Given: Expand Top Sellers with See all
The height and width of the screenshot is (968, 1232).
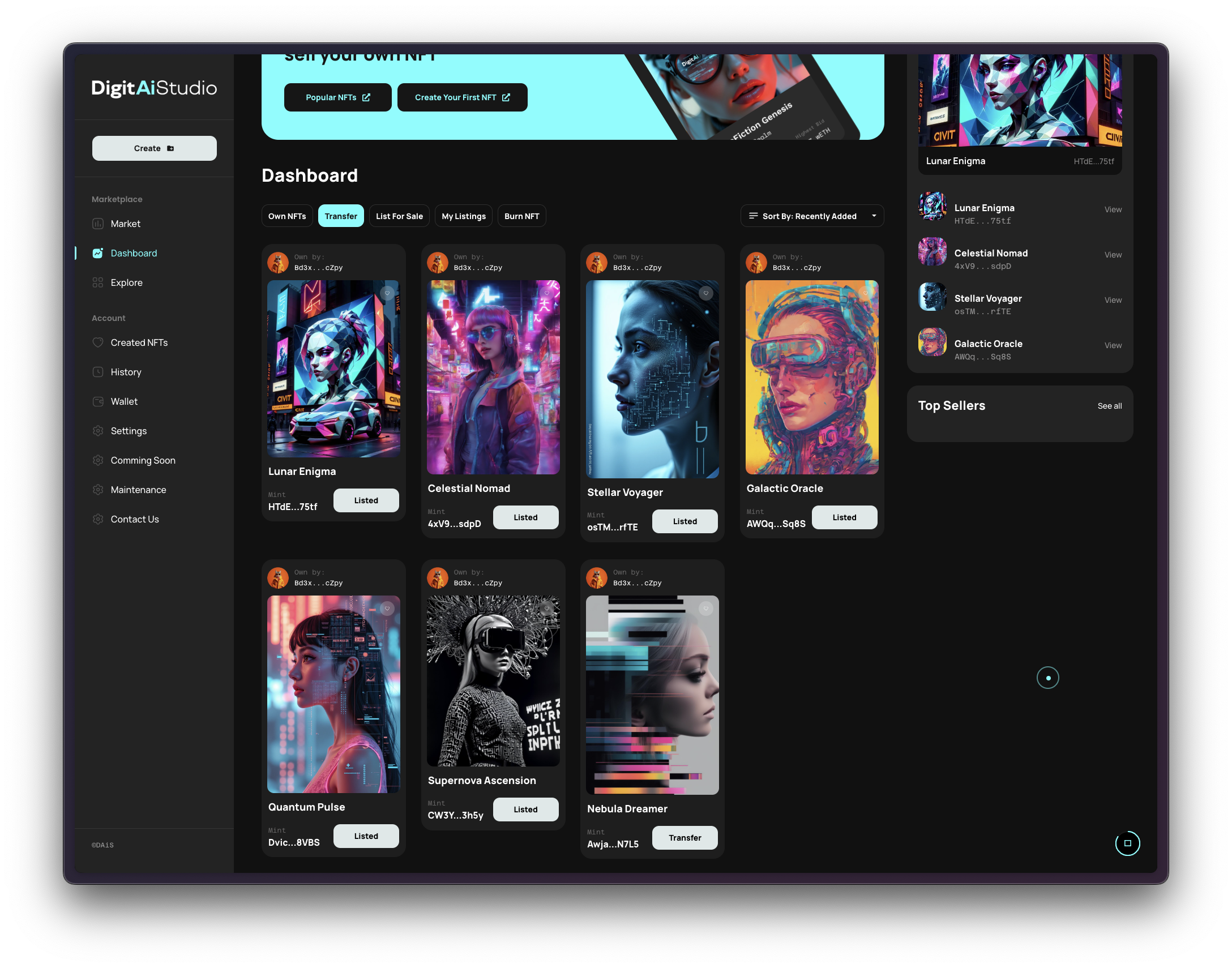Looking at the screenshot, I should click(x=1109, y=406).
